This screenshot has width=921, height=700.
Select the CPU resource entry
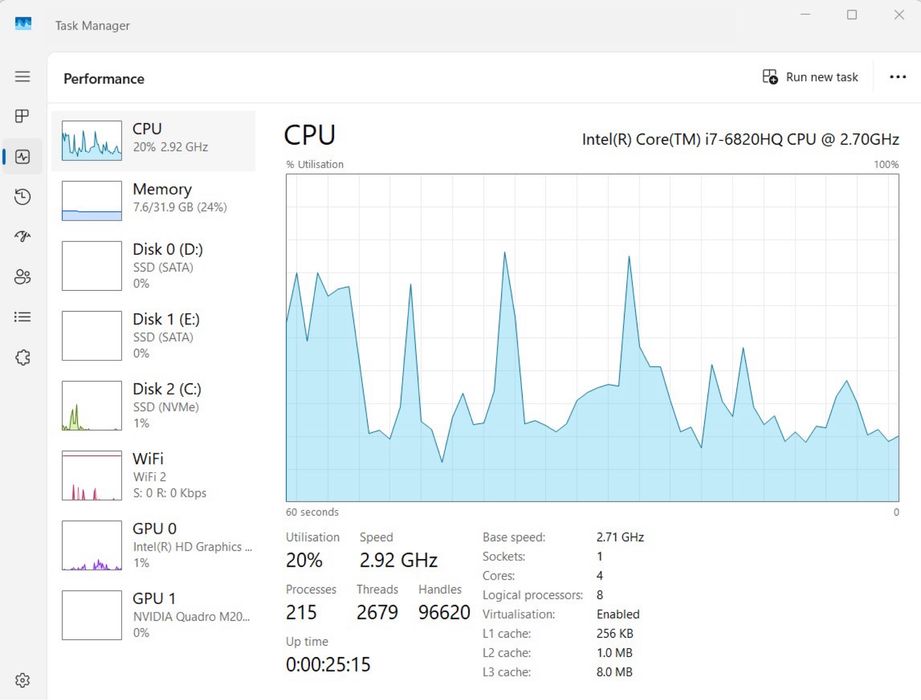154,141
